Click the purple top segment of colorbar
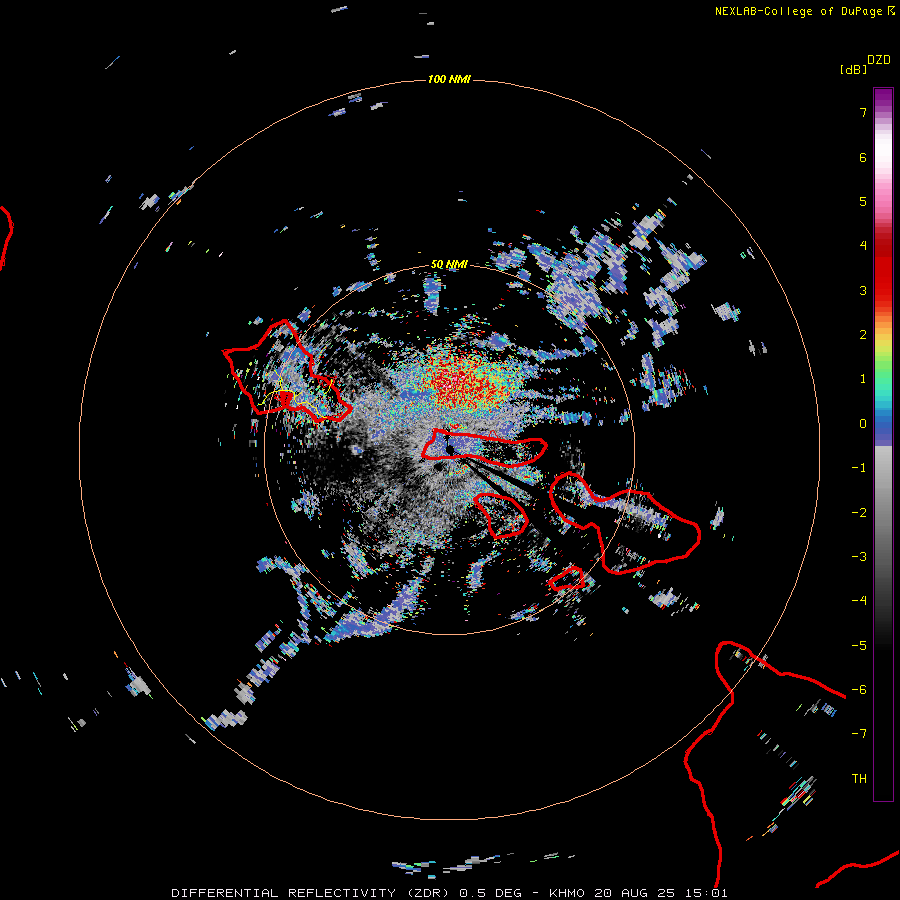This screenshot has height=900, width=900. pyautogui.click(x=883, y=98)
